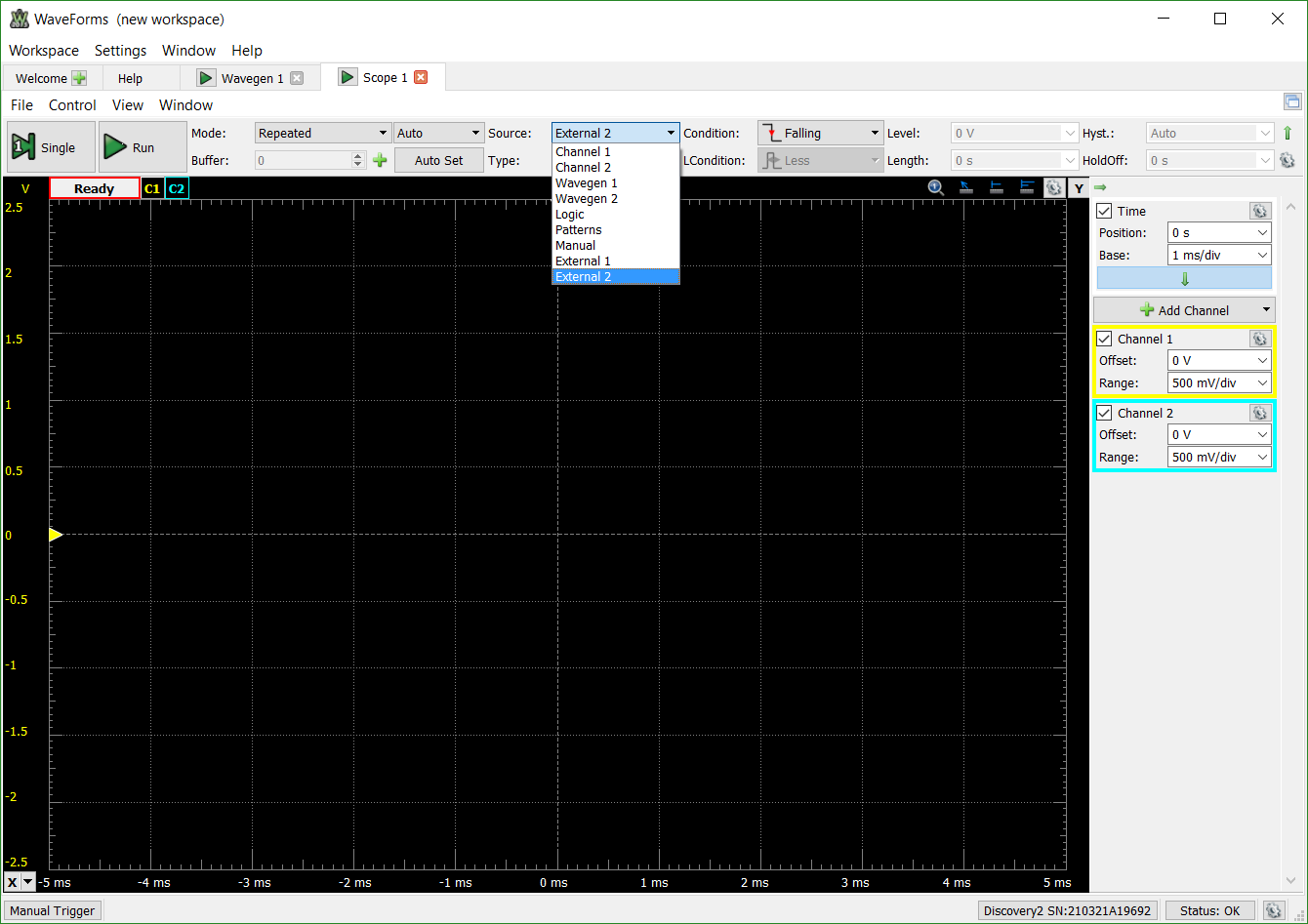The width and height of the screenshot is (1308, 924).
Task: Open the Condition dropdown showing Falling
Action: coord(820,133)
